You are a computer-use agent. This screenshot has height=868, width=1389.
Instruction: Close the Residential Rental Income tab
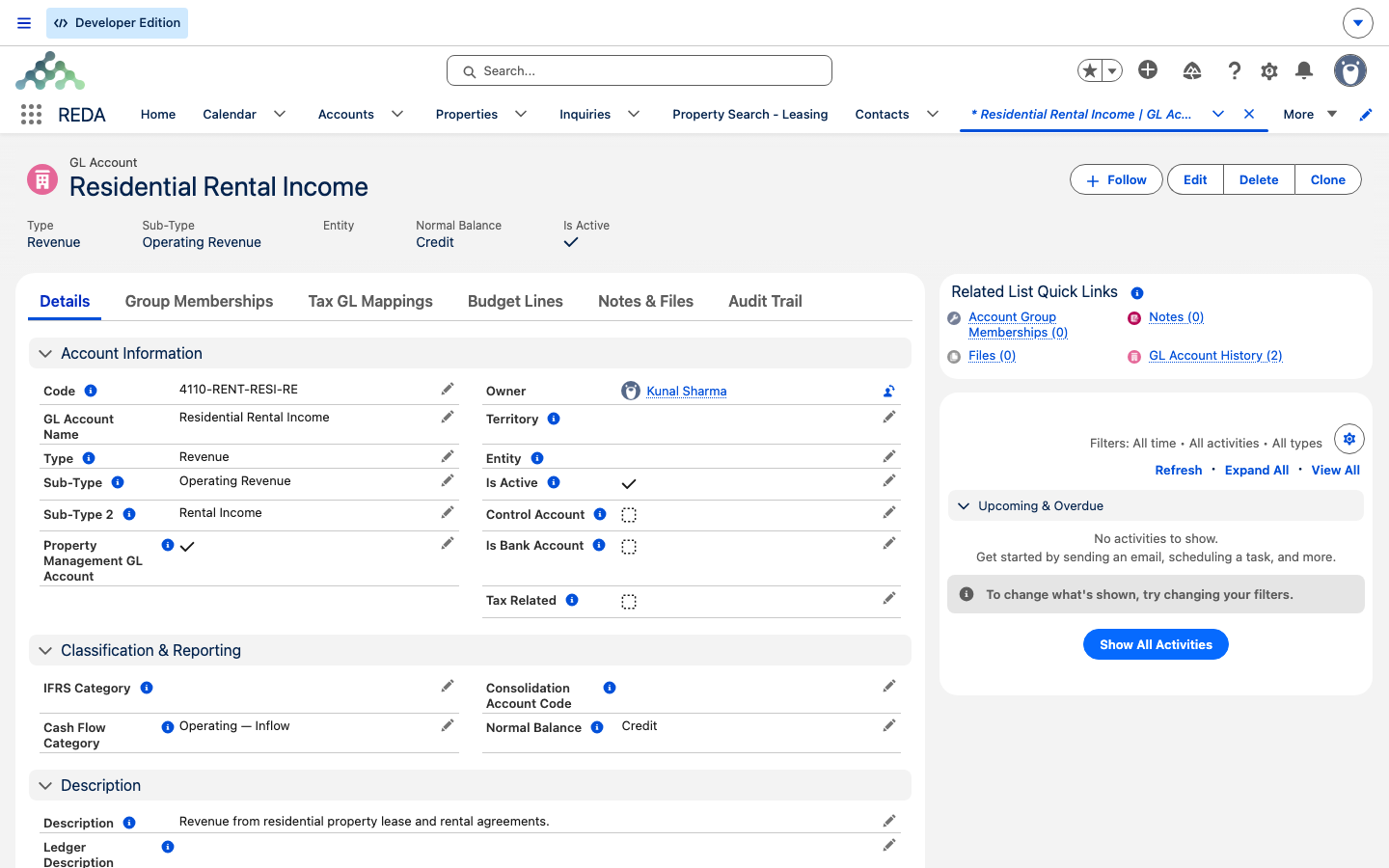(x=1249, y=114)
